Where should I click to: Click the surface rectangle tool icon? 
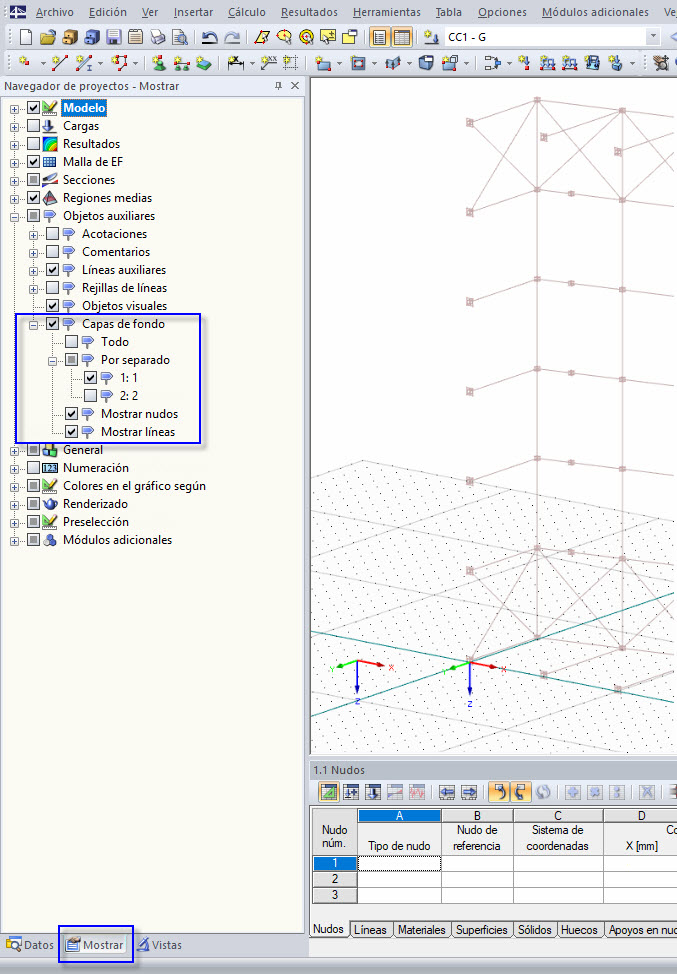322,62
